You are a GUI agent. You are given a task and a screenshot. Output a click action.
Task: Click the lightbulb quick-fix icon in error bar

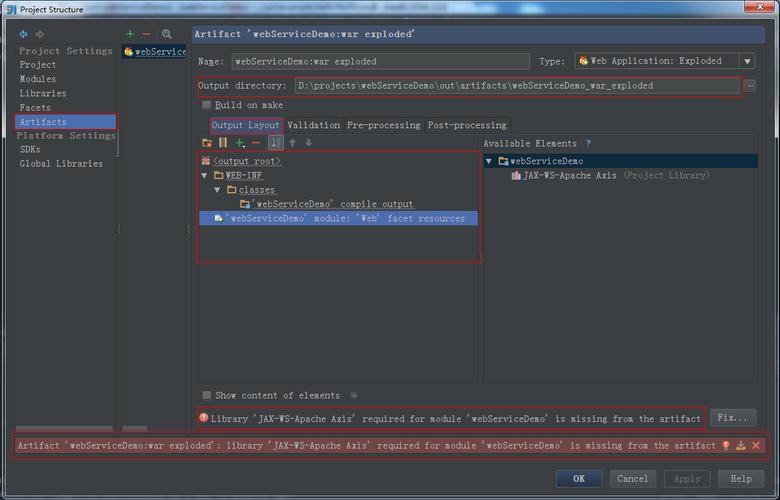[x=726, y=446]
